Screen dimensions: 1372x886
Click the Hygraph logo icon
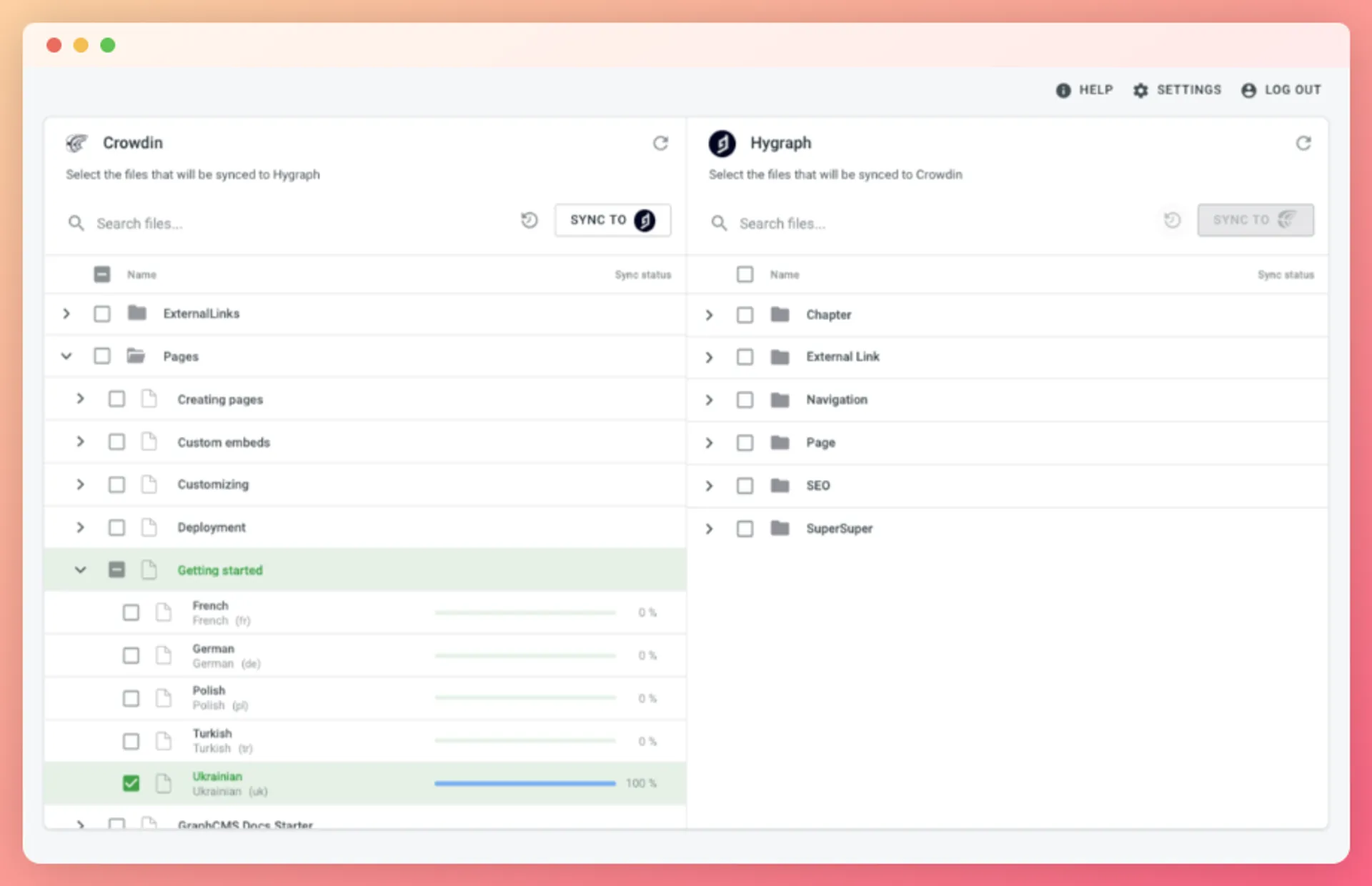(x=722, y=143)
